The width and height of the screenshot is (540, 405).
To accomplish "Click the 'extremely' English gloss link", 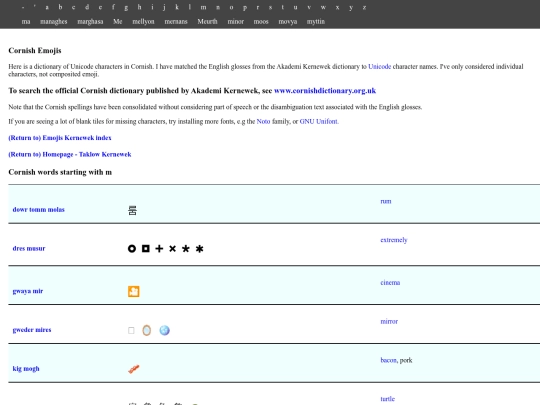I will (x=394, y=240).
